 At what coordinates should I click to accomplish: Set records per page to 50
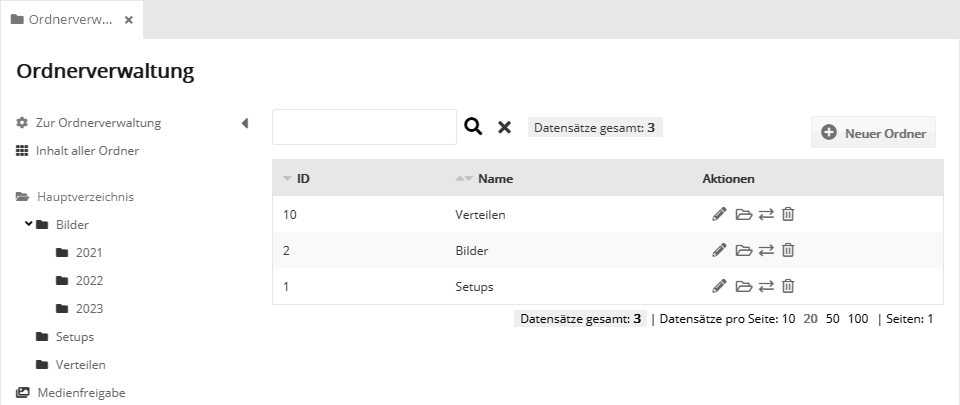pyautogui.click(x=832, y=319)
